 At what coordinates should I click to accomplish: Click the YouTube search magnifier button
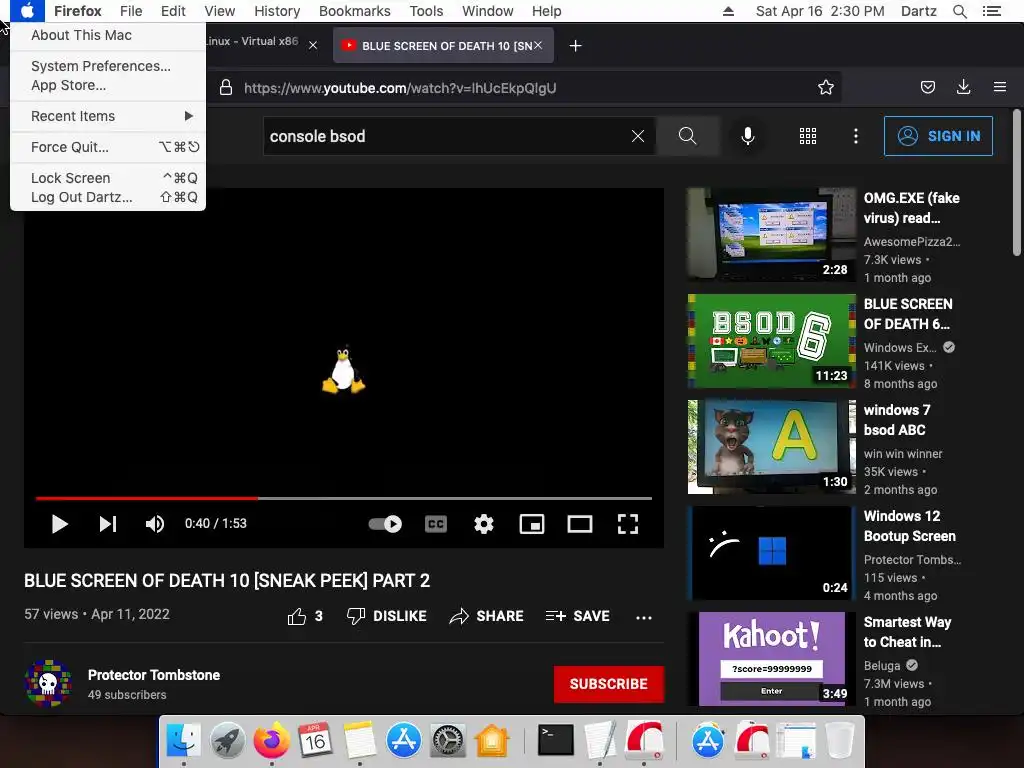tap(687, 136)
